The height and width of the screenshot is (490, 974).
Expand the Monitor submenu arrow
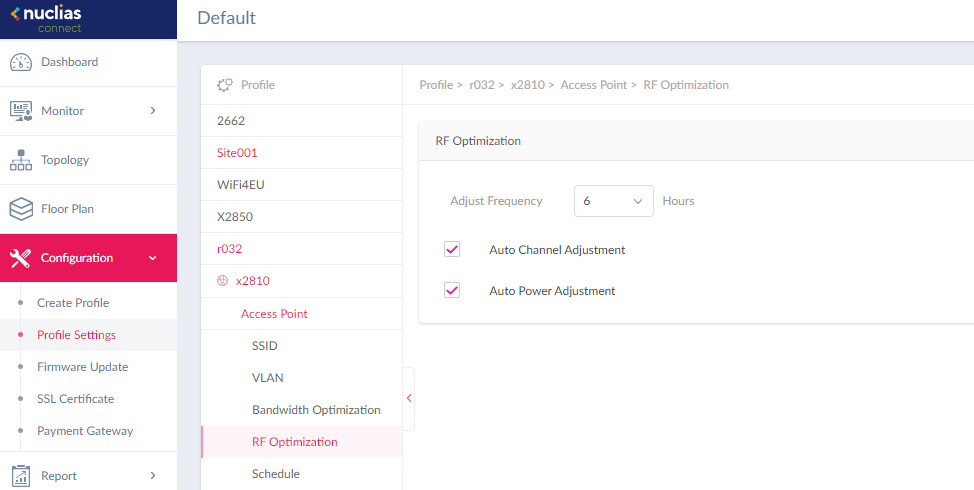coord(153,111)
